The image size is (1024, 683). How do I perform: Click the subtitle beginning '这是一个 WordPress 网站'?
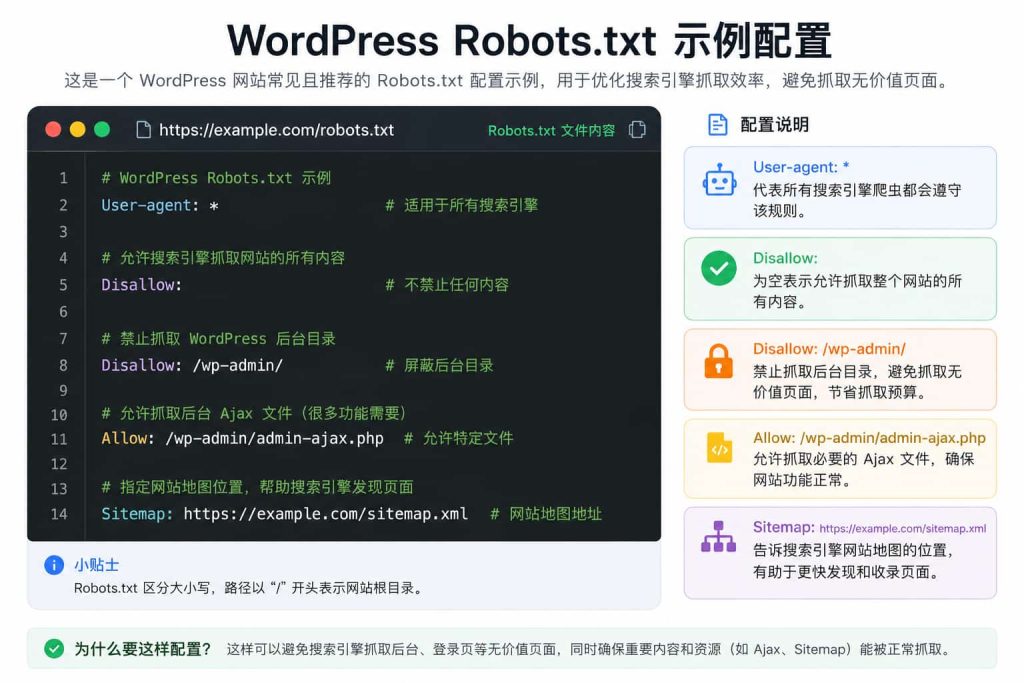(507, 80)
